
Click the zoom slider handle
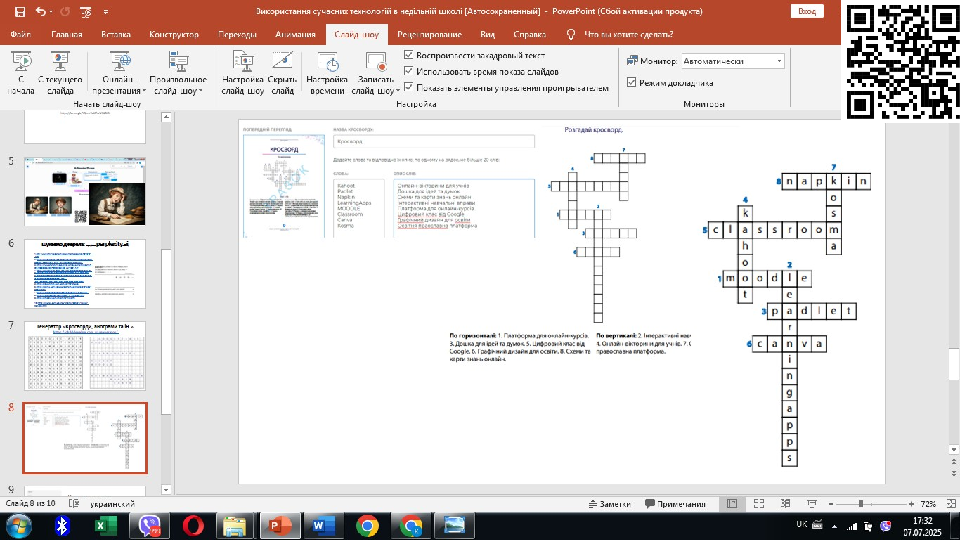pos(861,504)
